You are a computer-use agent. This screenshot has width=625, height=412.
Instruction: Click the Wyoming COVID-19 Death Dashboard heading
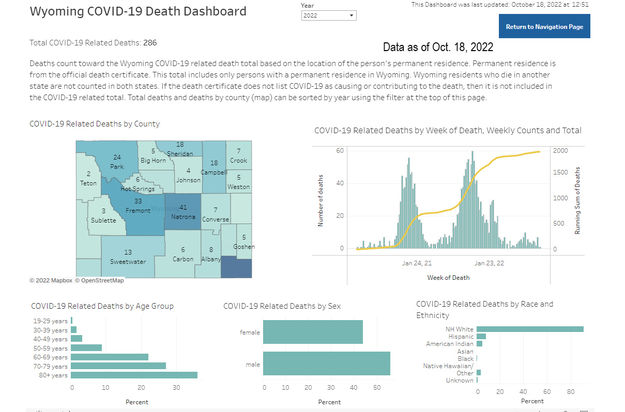click(x=138, y=11)
